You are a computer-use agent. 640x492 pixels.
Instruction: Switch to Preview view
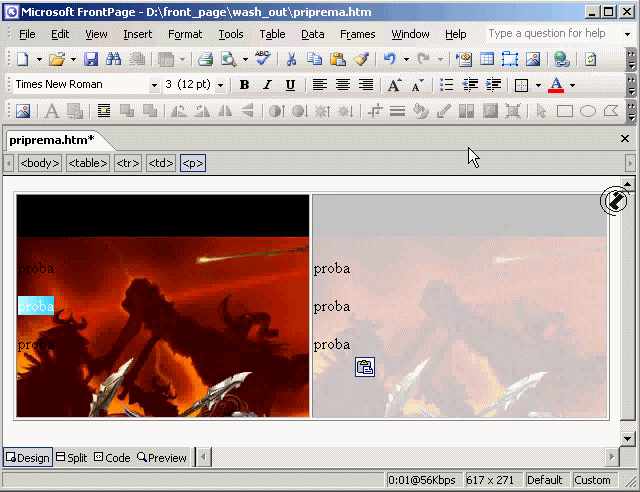pyautogui.click(x=162, y=458)
